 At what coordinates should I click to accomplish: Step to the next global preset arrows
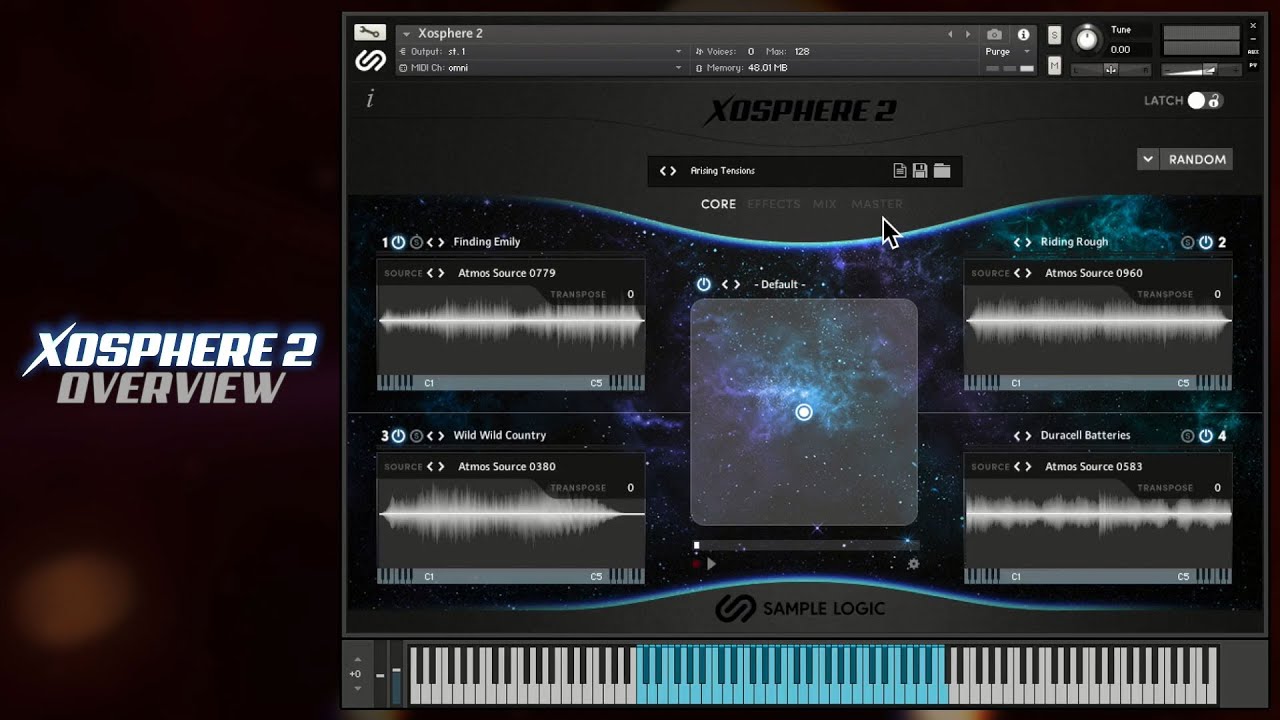[x=673, y=171]
